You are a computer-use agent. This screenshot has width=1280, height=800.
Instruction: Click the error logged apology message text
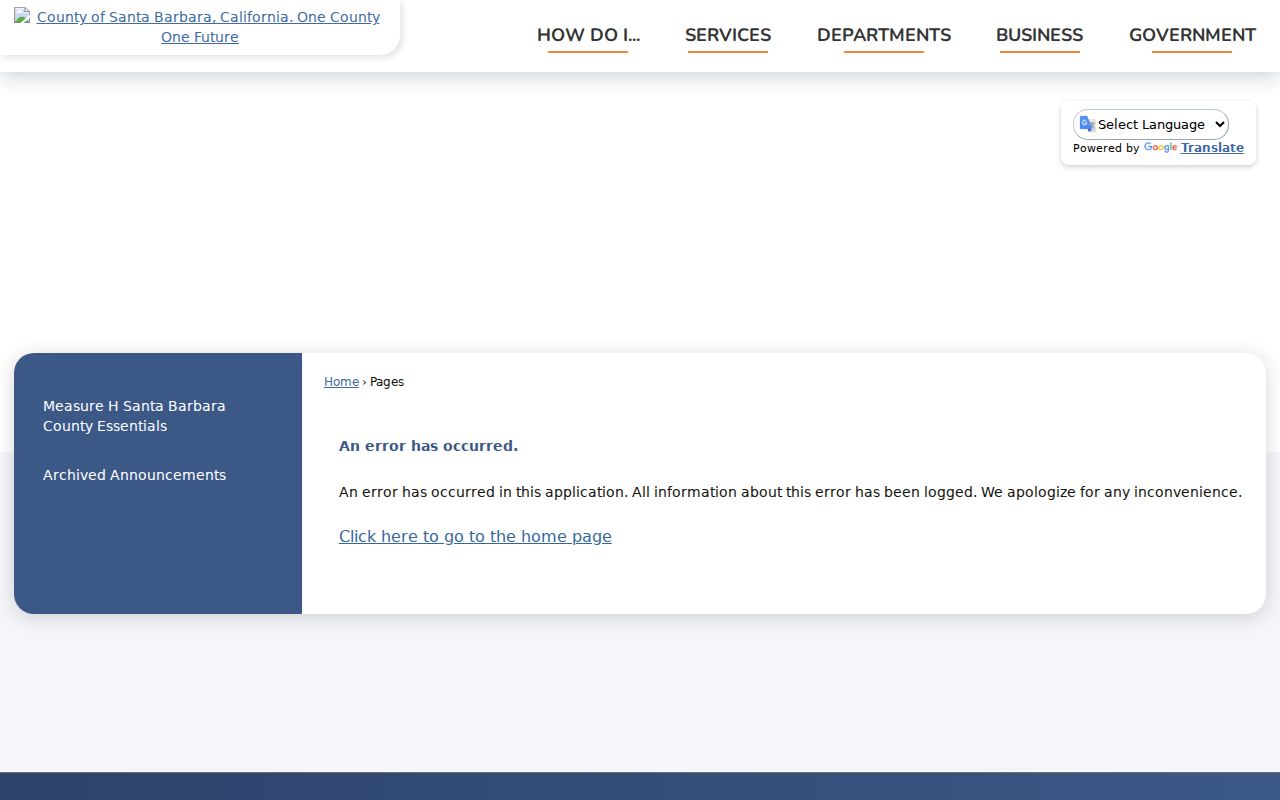[x=790, y=492]
